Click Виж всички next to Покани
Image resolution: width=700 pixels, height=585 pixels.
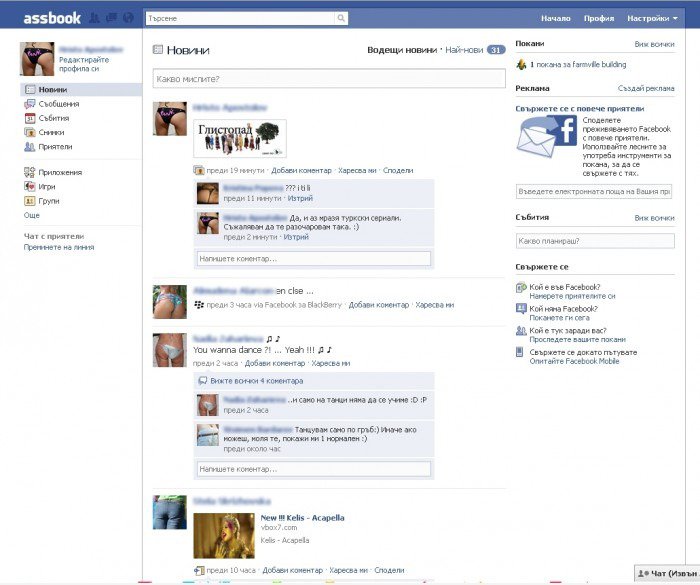pyautogui.click(x=654, y=44)
